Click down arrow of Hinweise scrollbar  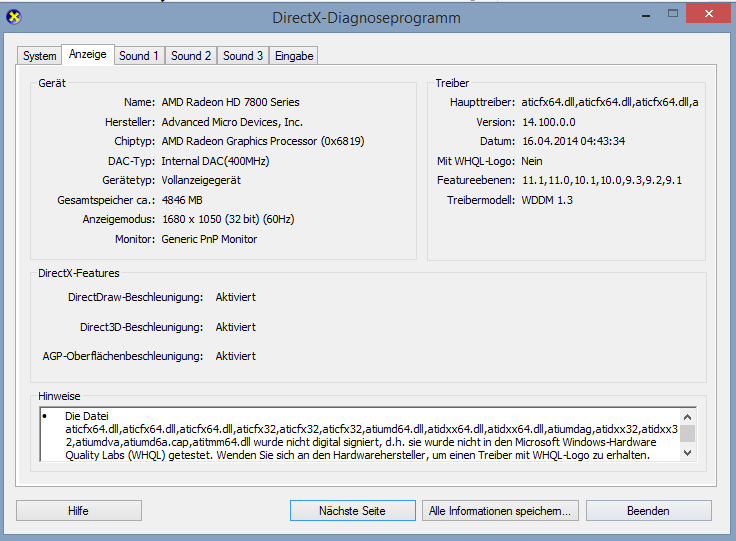coord(688,453)
